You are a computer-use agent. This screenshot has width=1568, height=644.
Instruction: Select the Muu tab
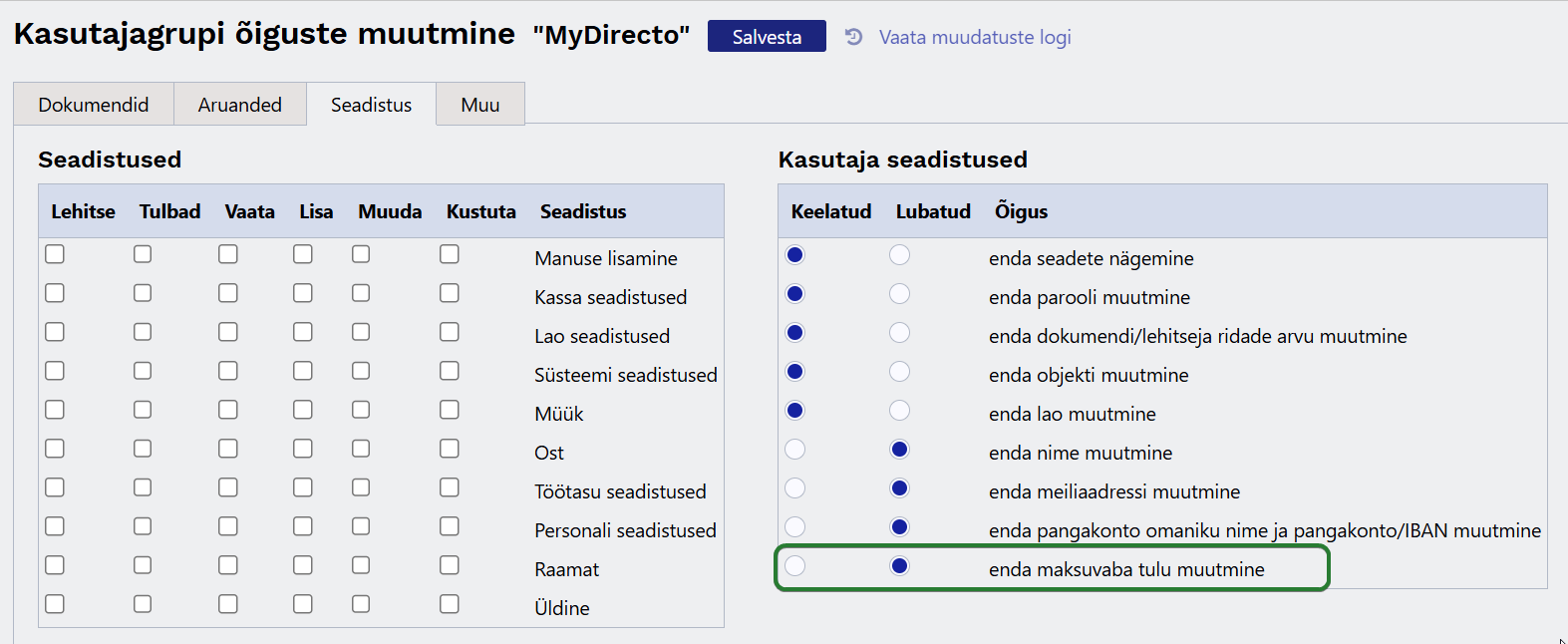click(479, 105)
